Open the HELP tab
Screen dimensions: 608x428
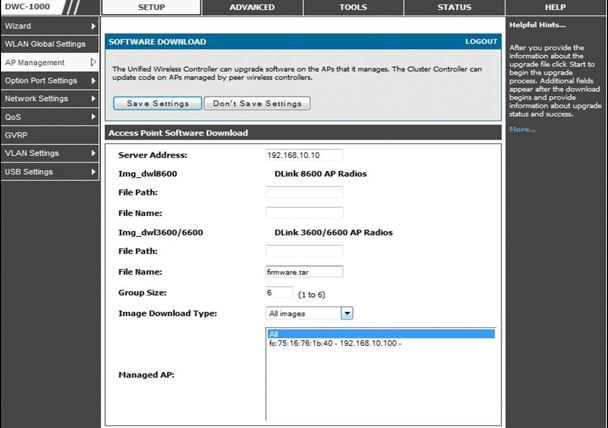coord(555,7)
